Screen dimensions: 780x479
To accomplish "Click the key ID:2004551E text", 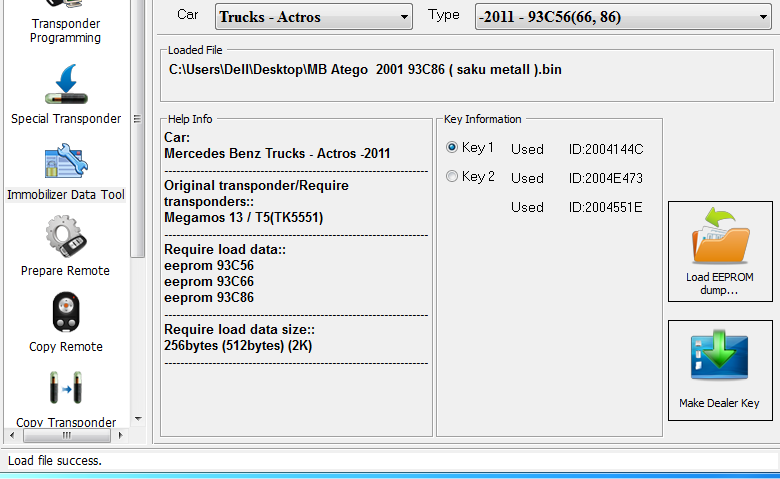I will [x=605, y=207].
